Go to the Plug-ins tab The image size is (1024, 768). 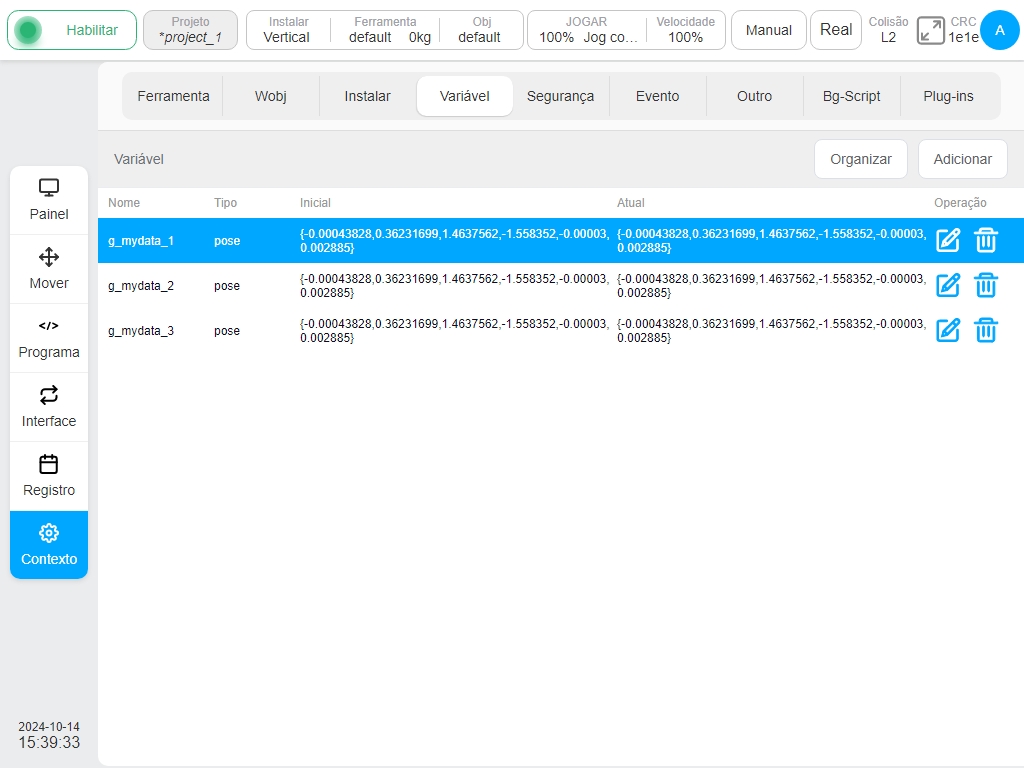(x=948, y=96)
